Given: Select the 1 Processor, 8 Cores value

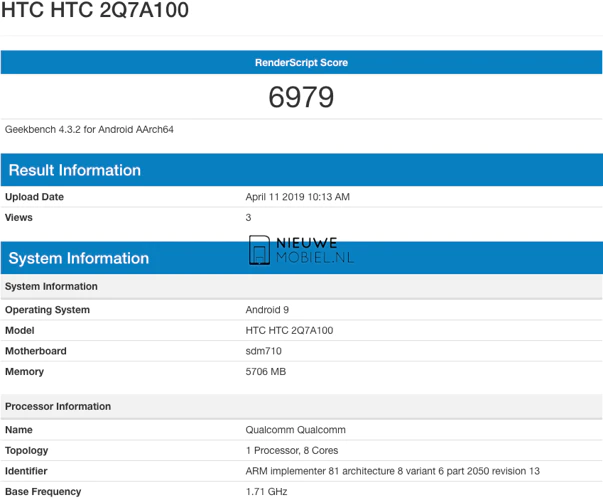Looking at the screenshot, I should click(x=292, y=451).
